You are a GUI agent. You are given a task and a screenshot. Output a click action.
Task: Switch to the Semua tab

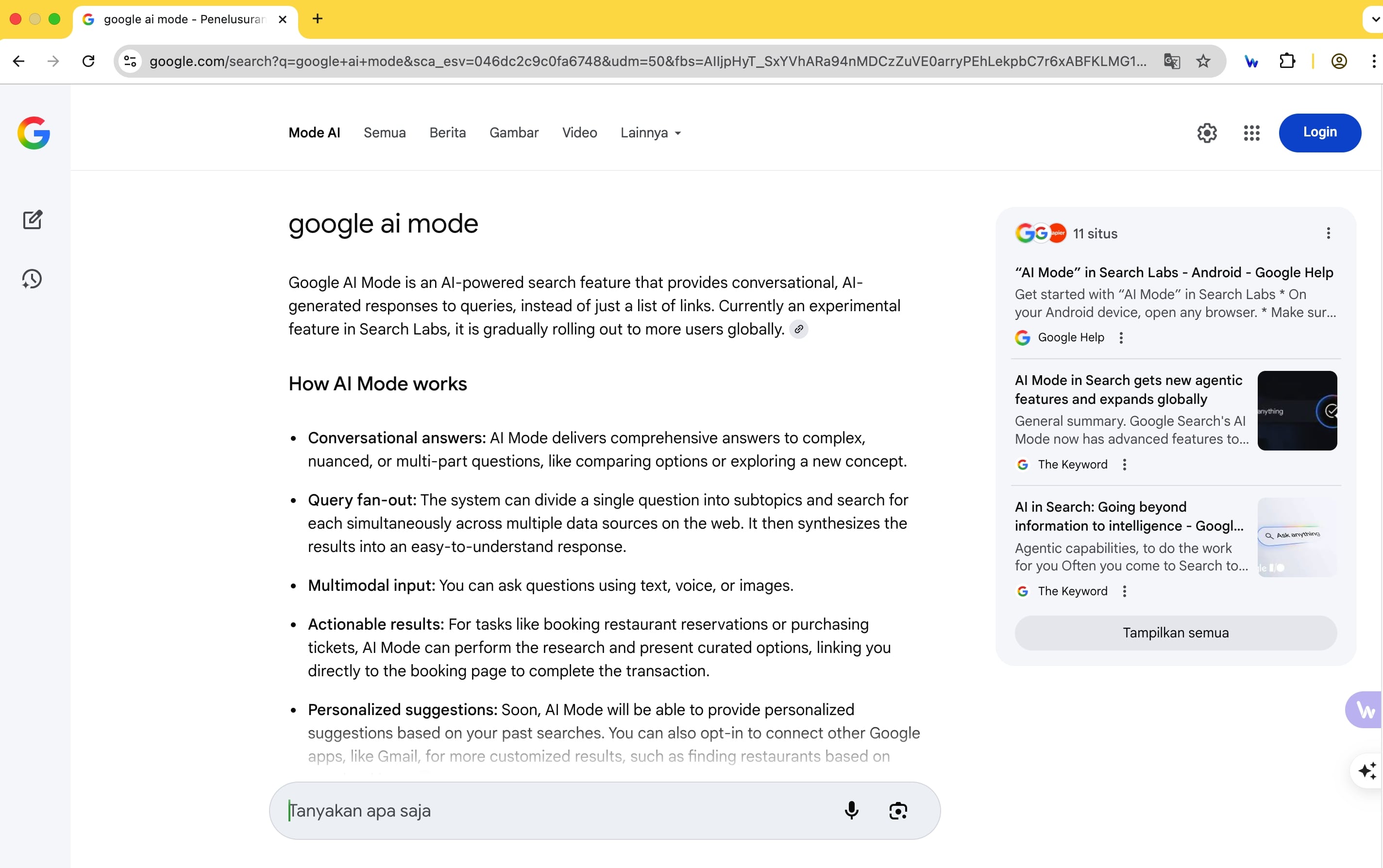tap(385, 133)
